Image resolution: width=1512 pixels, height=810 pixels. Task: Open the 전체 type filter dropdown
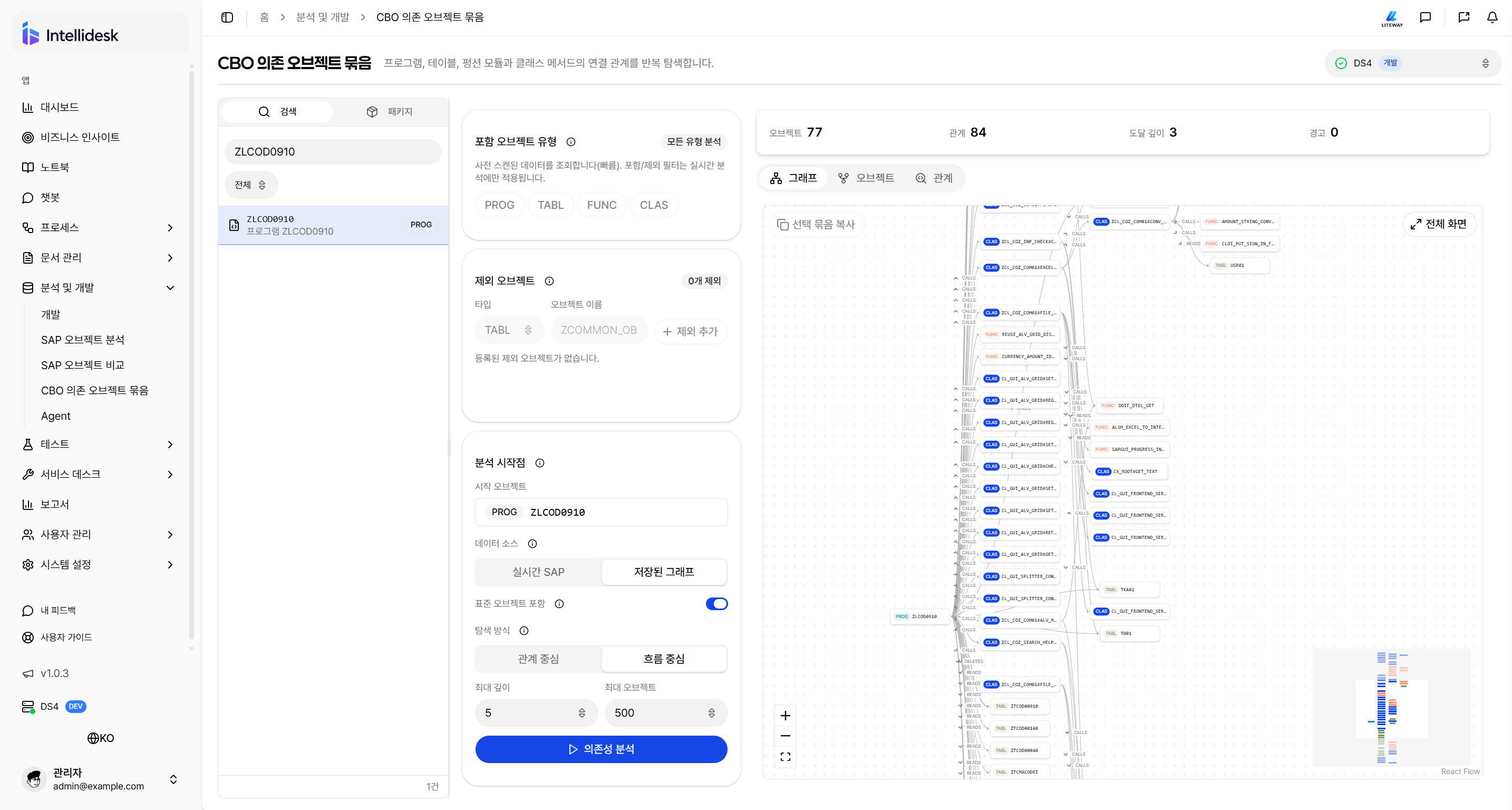pos(250,185)
